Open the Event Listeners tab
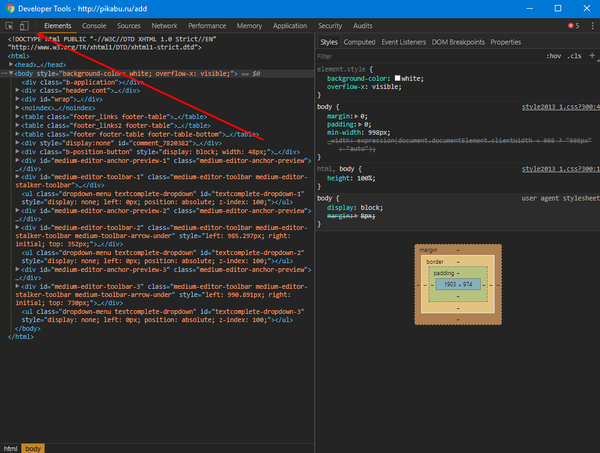Screen dimensions: 600x453 (405, 42)
